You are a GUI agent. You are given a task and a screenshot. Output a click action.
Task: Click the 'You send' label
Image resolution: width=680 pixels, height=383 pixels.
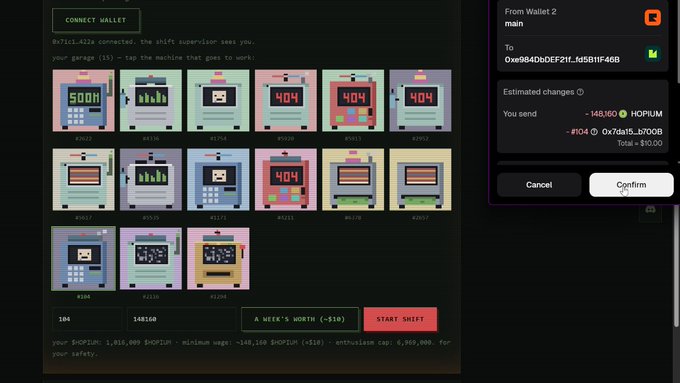pos(520,114)
